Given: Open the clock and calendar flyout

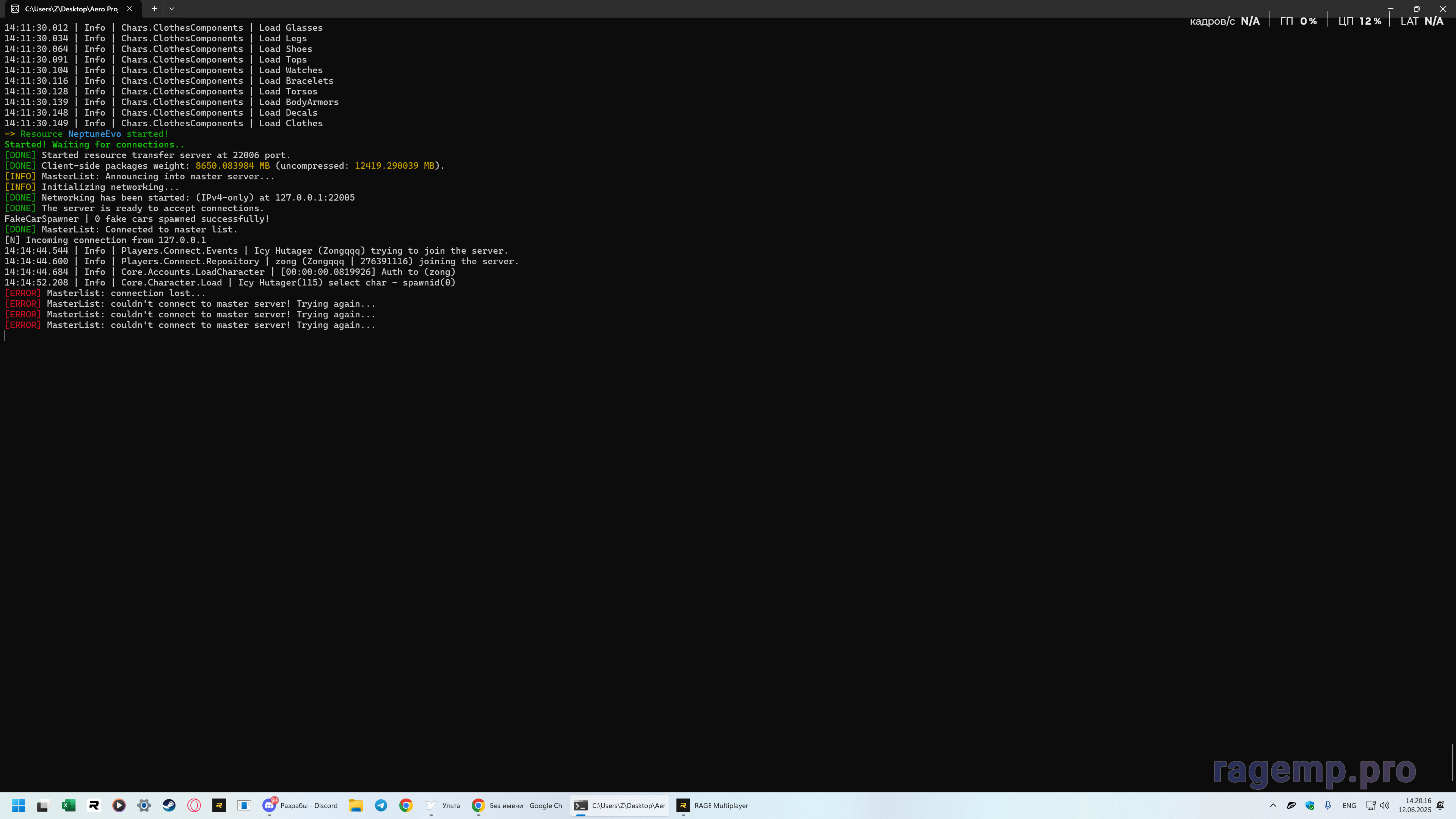Looking at the screenshot, I should (1414, 805).
